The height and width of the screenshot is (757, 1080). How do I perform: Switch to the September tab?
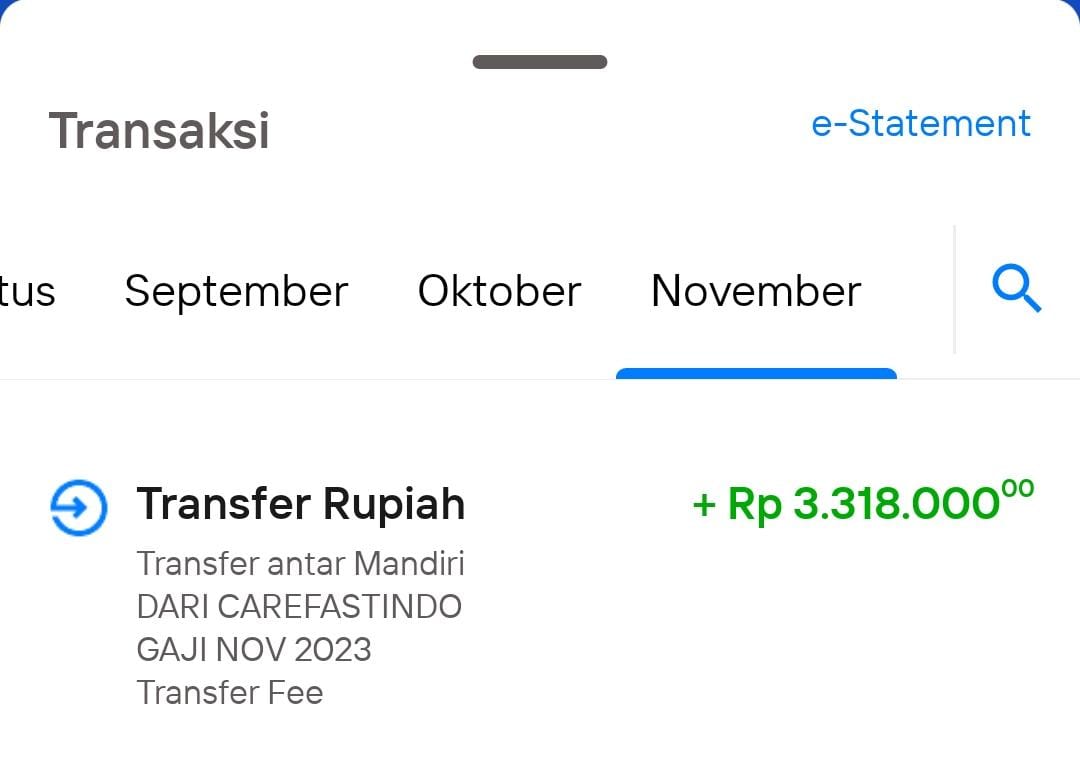click(x=236, y=291)
